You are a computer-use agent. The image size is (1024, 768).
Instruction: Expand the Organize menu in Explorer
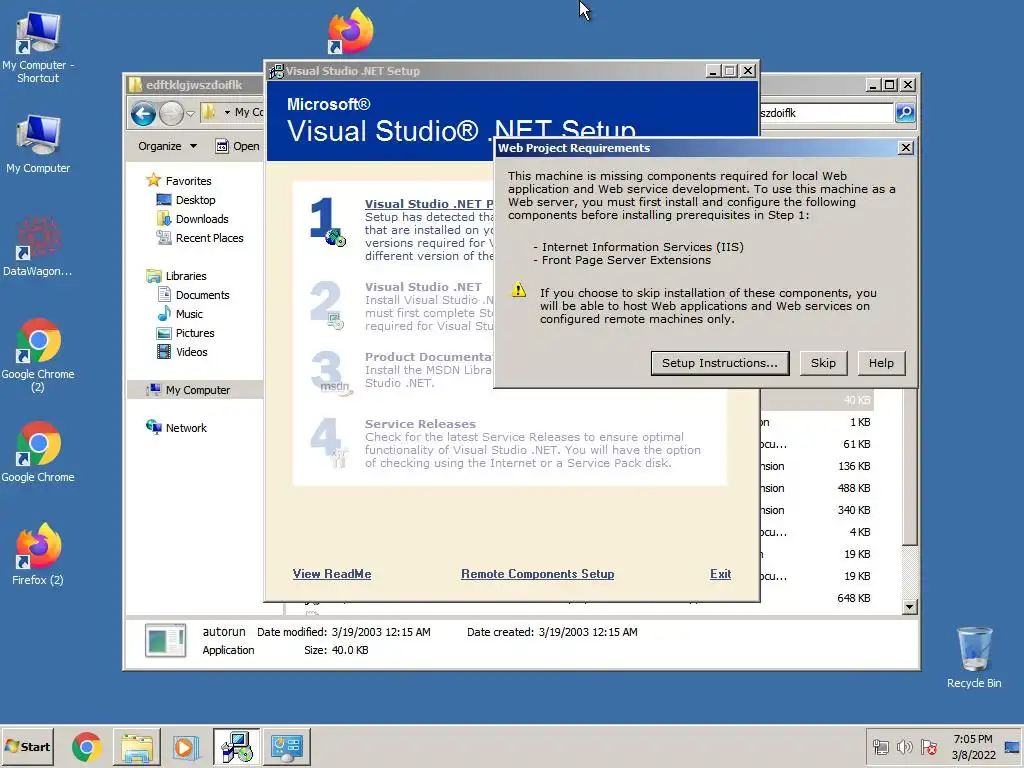(x=167, y=146)
